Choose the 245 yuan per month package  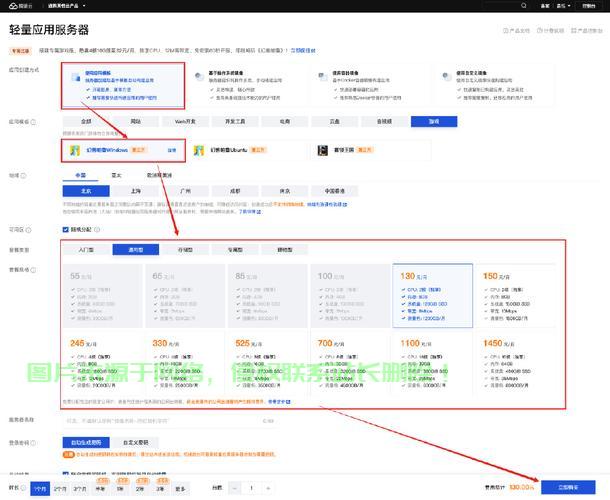click(x=103, y=363)
